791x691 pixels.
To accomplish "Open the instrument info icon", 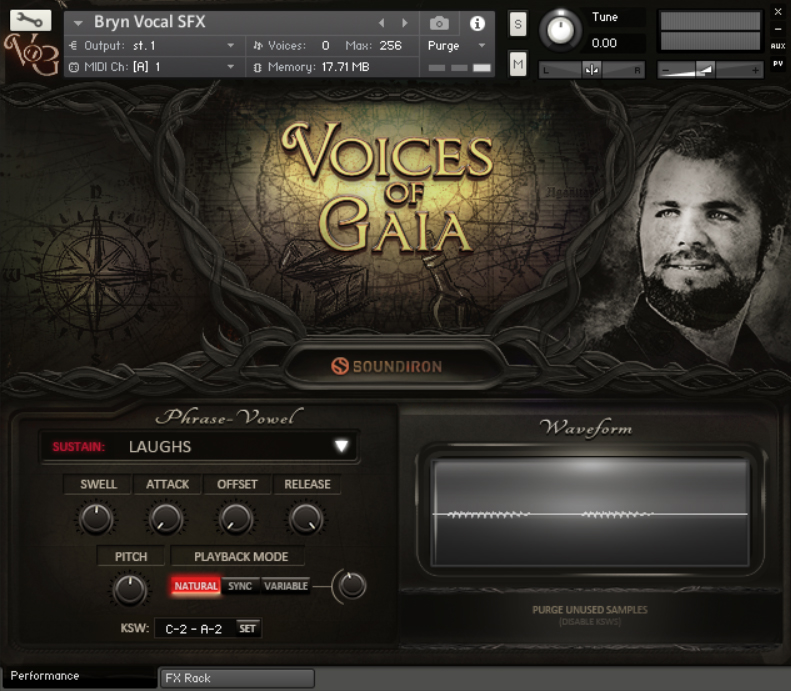I will [x=477, y=23].
